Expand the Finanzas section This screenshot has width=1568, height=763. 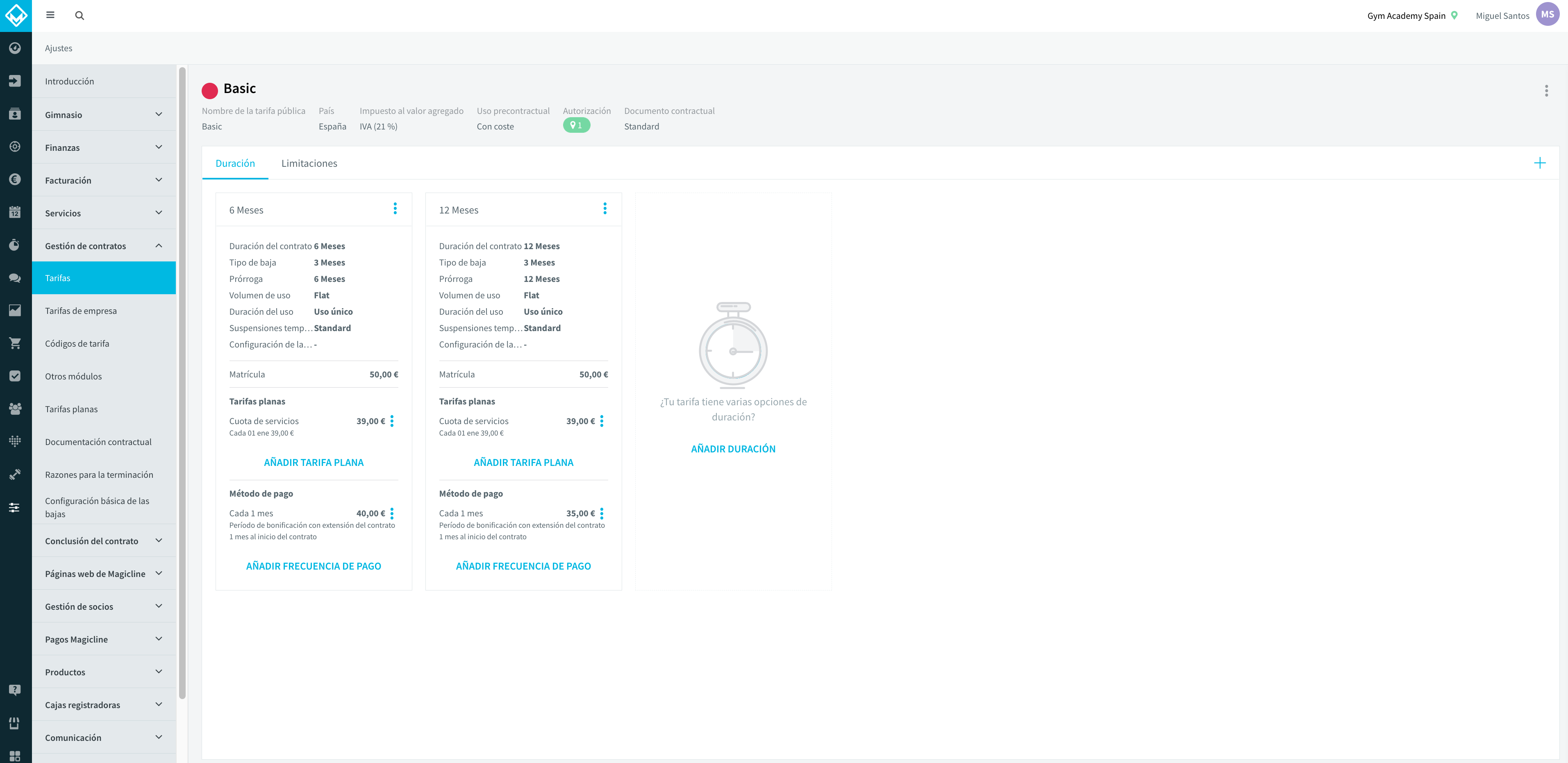coord(103,147)
